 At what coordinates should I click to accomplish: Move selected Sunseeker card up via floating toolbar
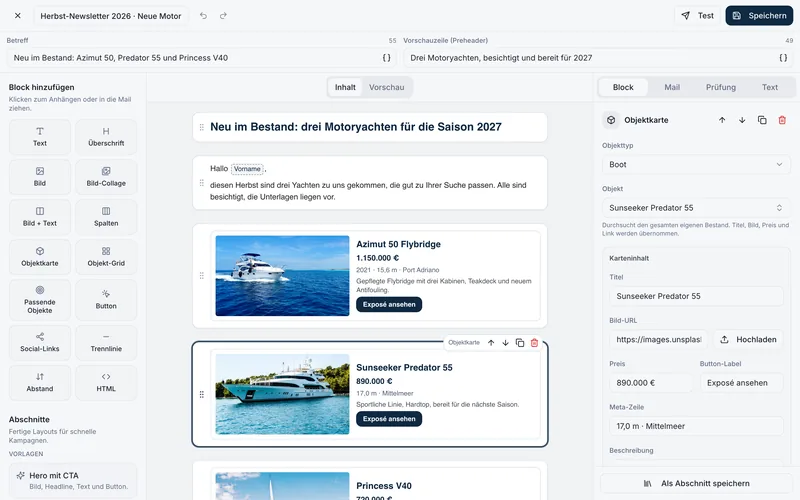click(x=491, y=343)
